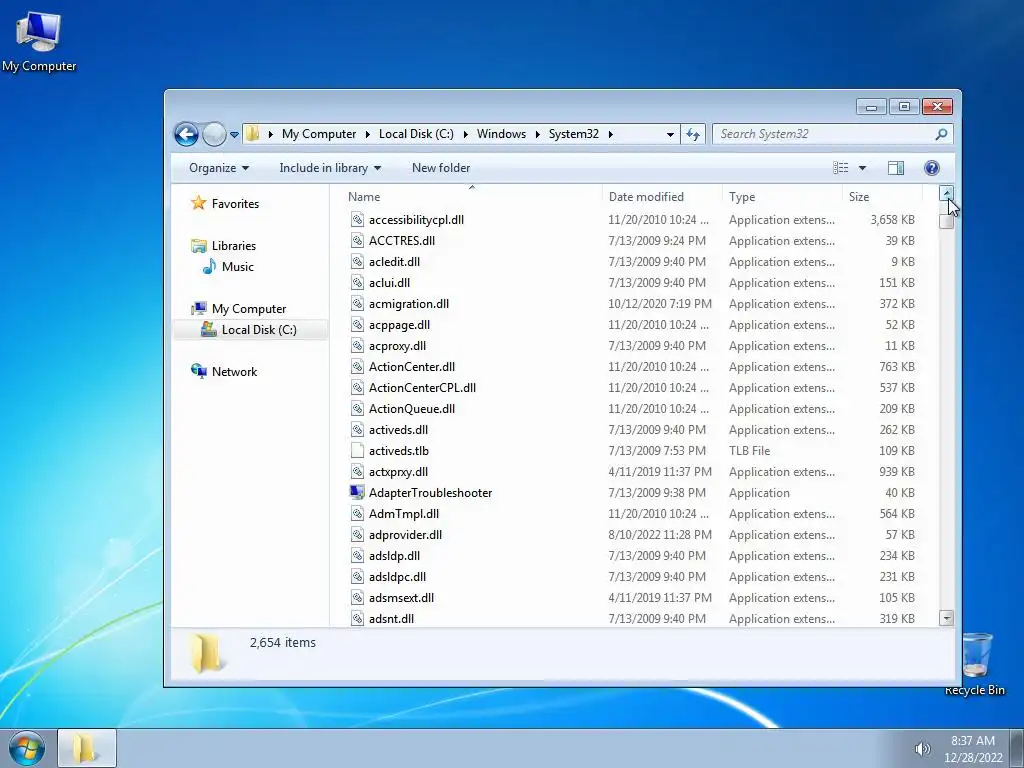The width and height of the screenshot is (1024, 768).
Task: Select adsmsext.dll file name
Action: 401,598
